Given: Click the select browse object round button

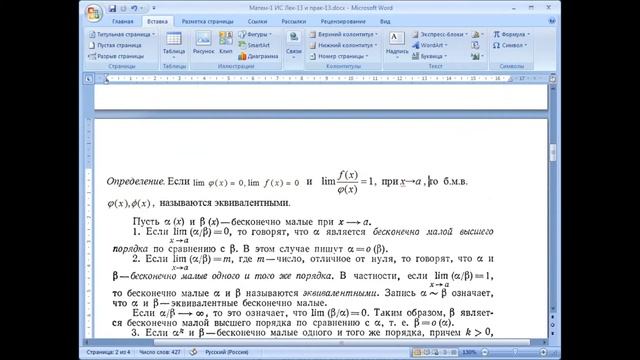Looking at the screenshot, I should (553, 325).
